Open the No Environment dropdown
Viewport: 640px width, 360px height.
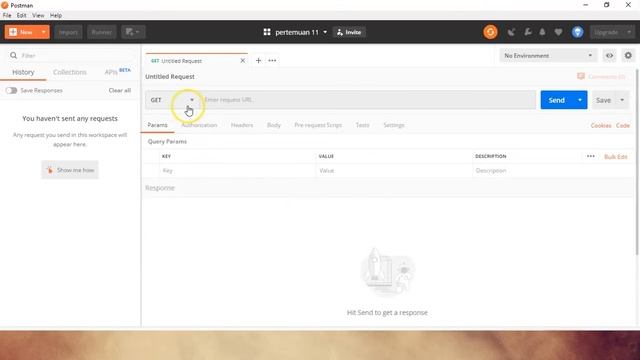click(x=548, y=56)
